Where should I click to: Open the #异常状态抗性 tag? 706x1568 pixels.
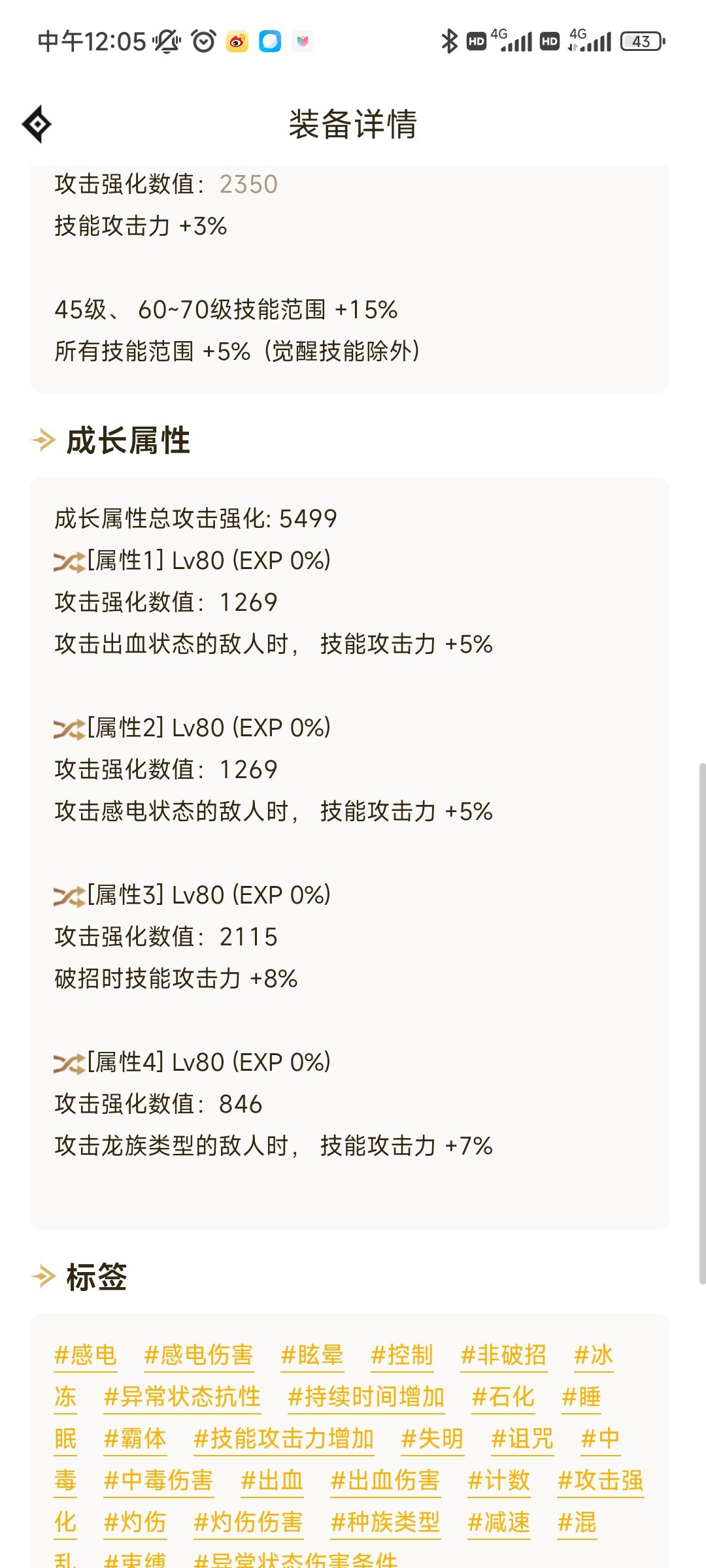pos(182,1397)
